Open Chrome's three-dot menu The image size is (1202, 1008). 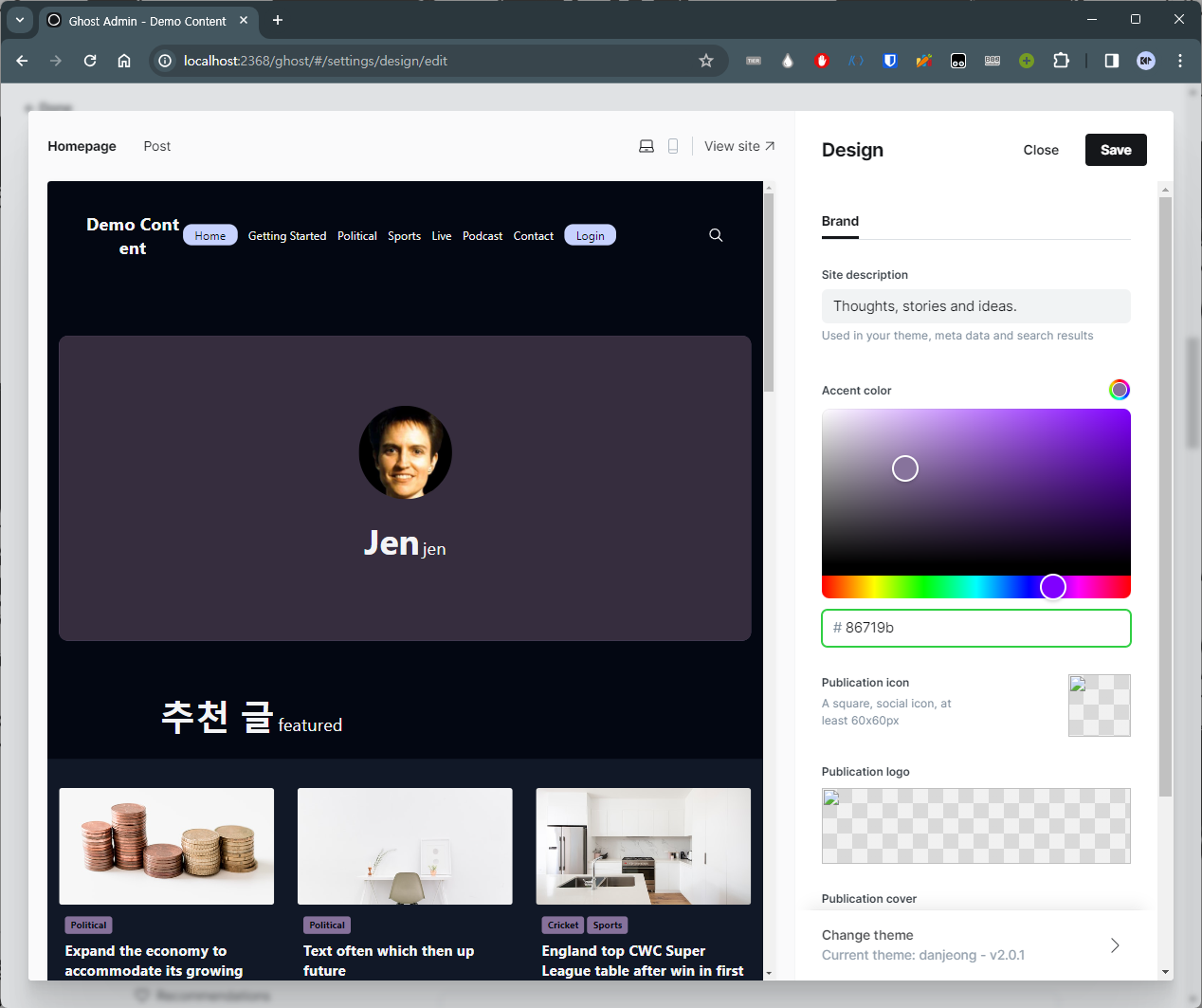pos(1179,60)
